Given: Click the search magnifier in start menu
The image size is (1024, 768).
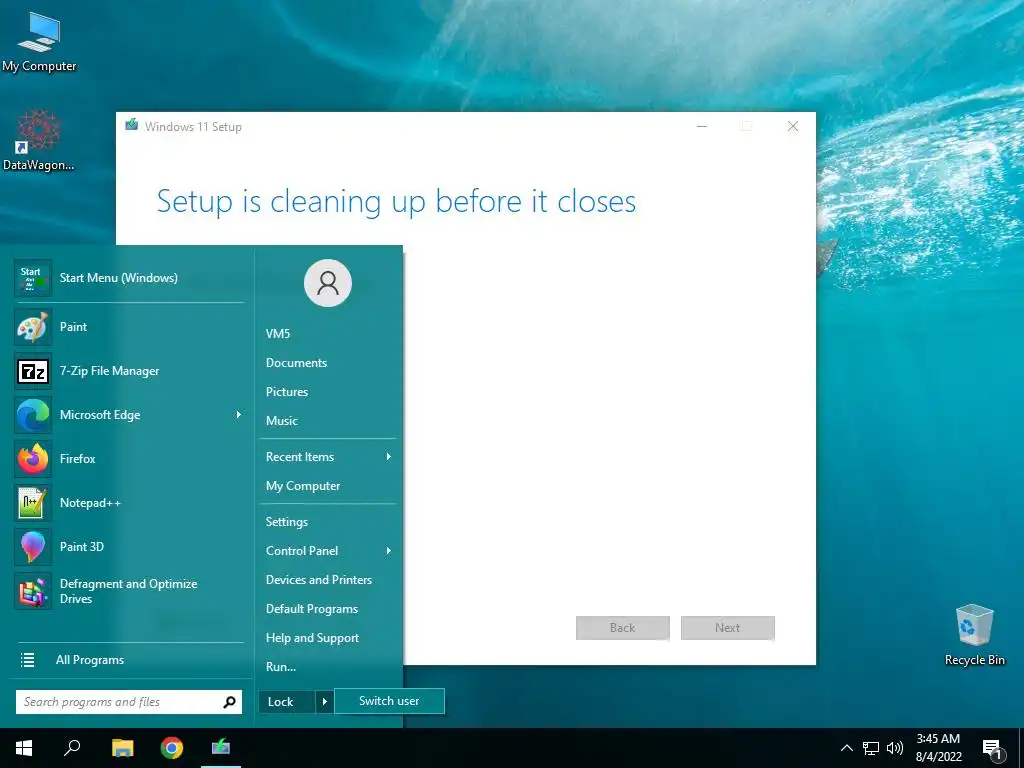Looking at the screenshot, I should coord(229,702).
